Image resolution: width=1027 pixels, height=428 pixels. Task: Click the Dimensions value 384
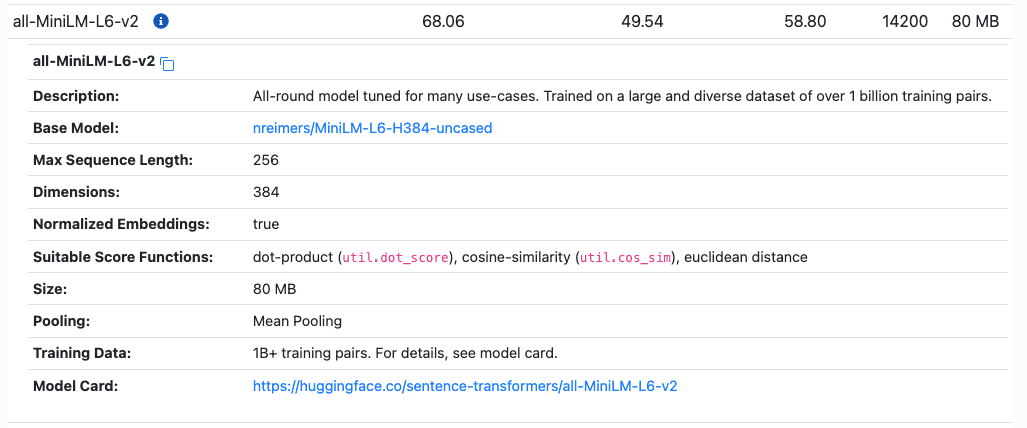[x=266, y=192]
